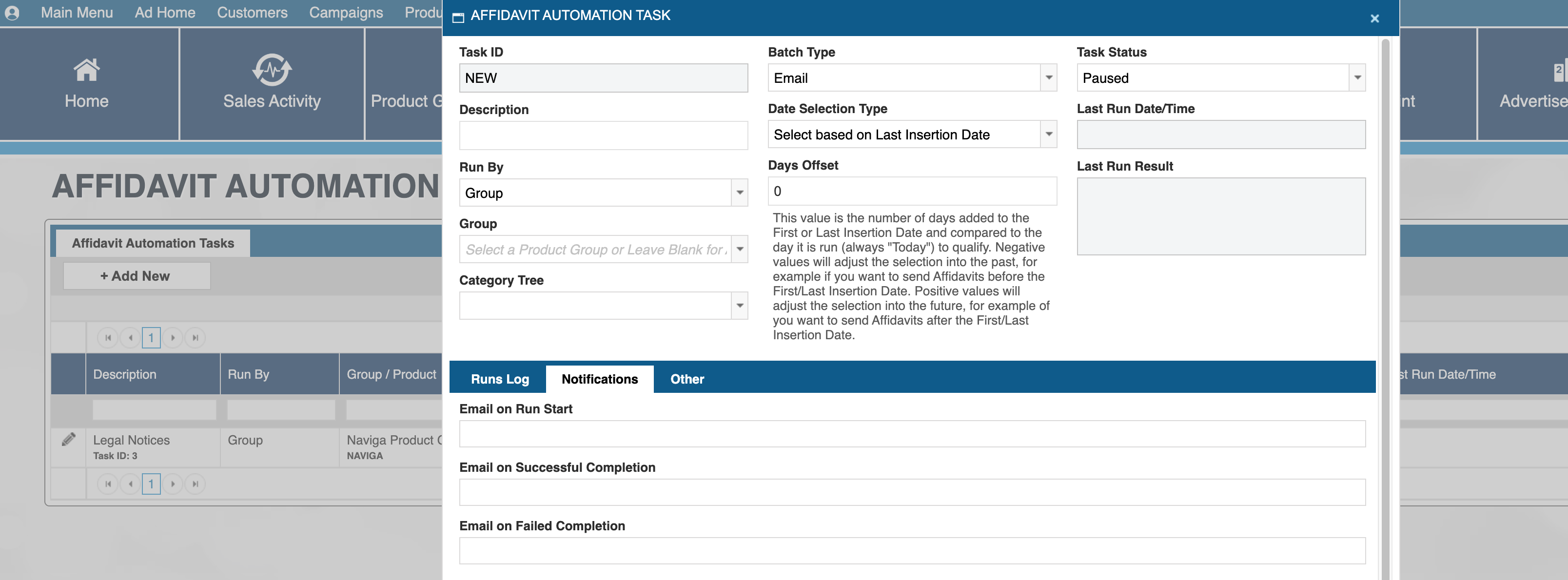1568x580 pixels.
Task: Expand the Date Selection Type dropdown
Action: pyautogui.click(x=1048, y=135)
